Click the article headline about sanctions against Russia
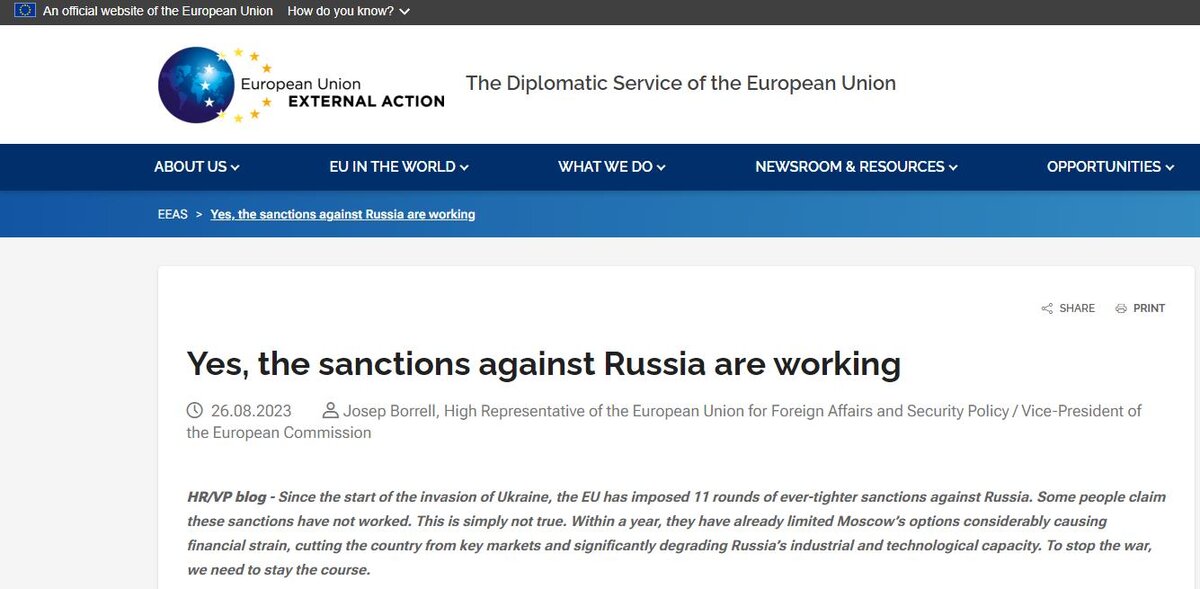 (x=543, y=363)
